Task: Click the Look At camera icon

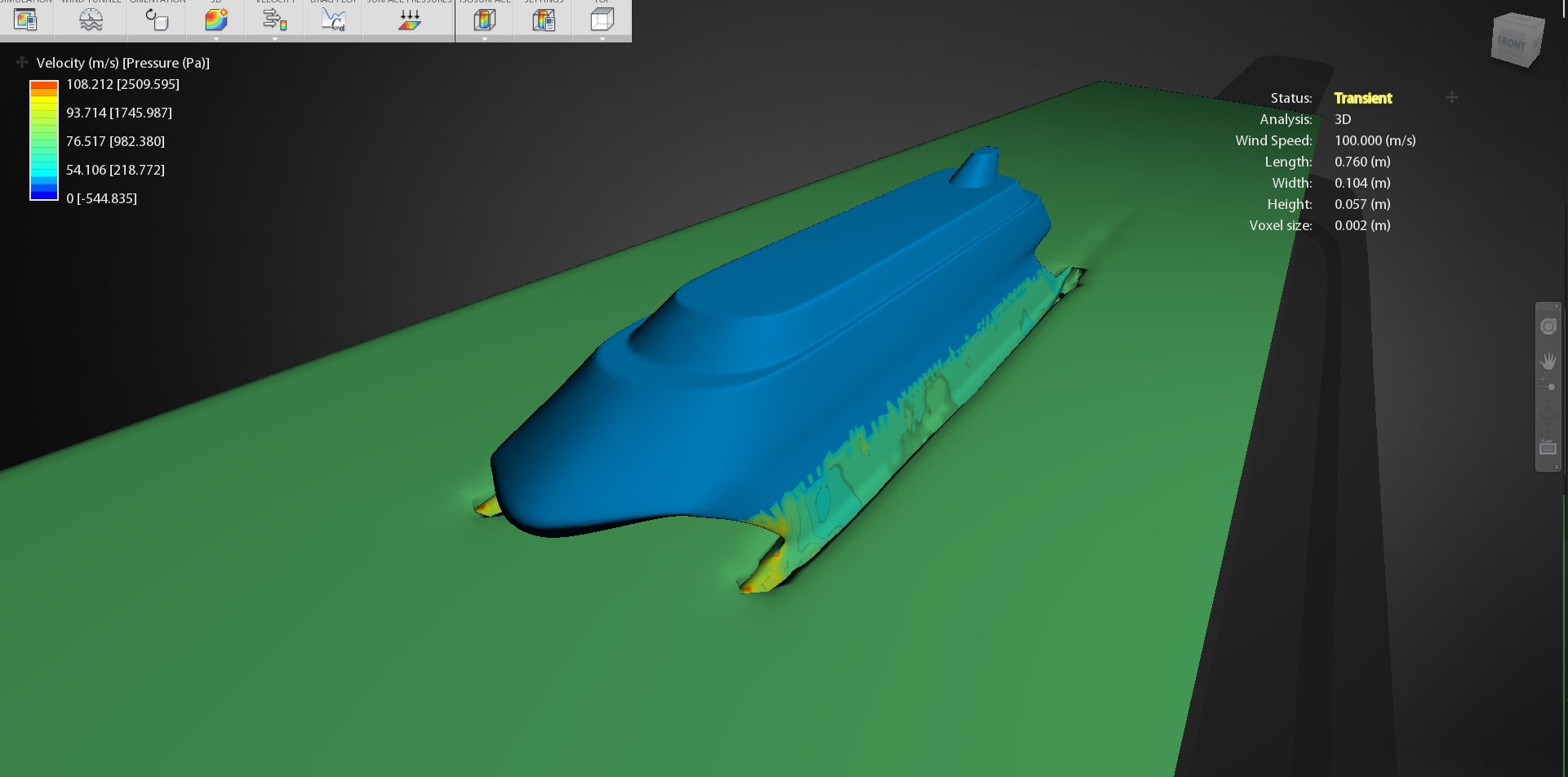Action: 1548,447
